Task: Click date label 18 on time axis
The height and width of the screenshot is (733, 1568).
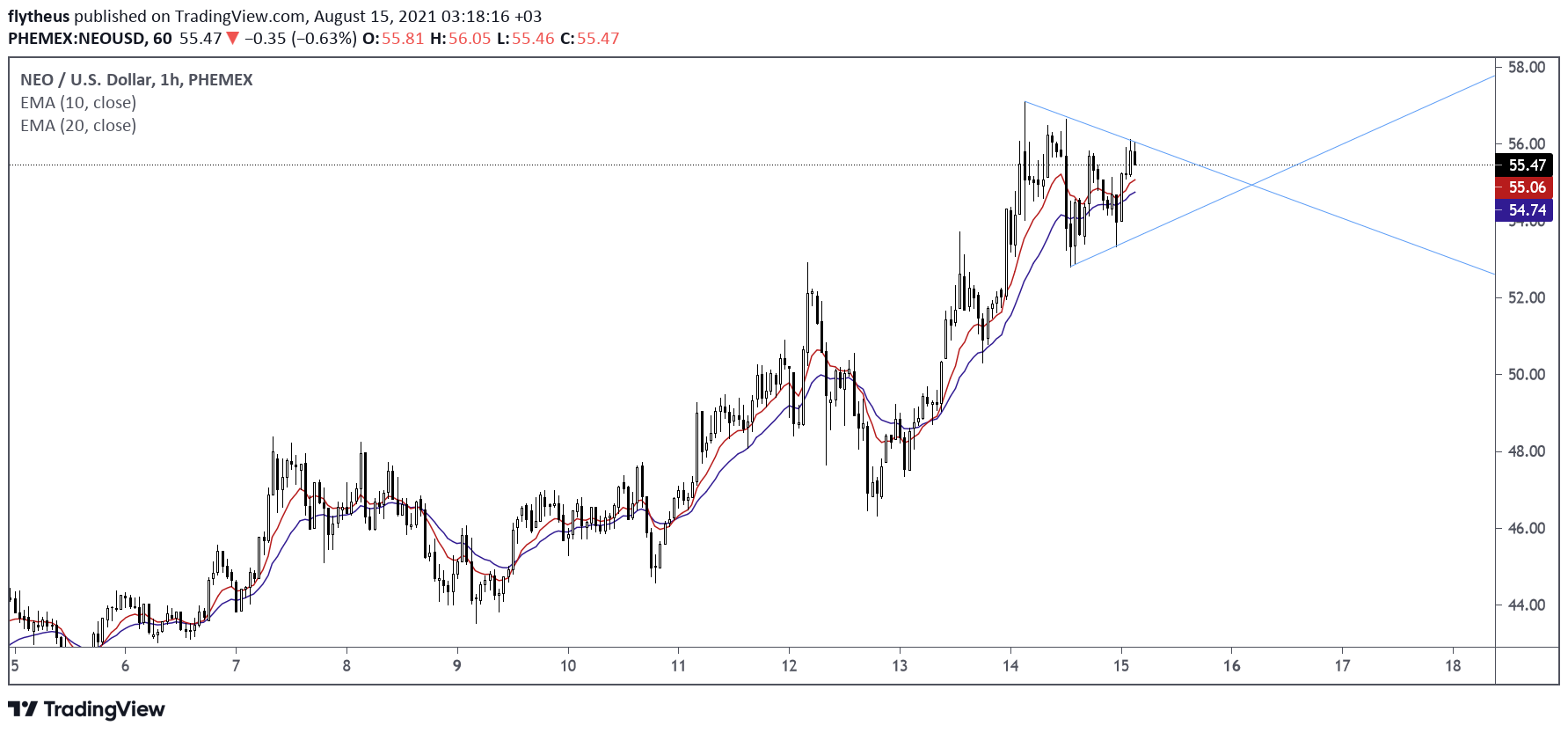Action: click(1453, 665)
